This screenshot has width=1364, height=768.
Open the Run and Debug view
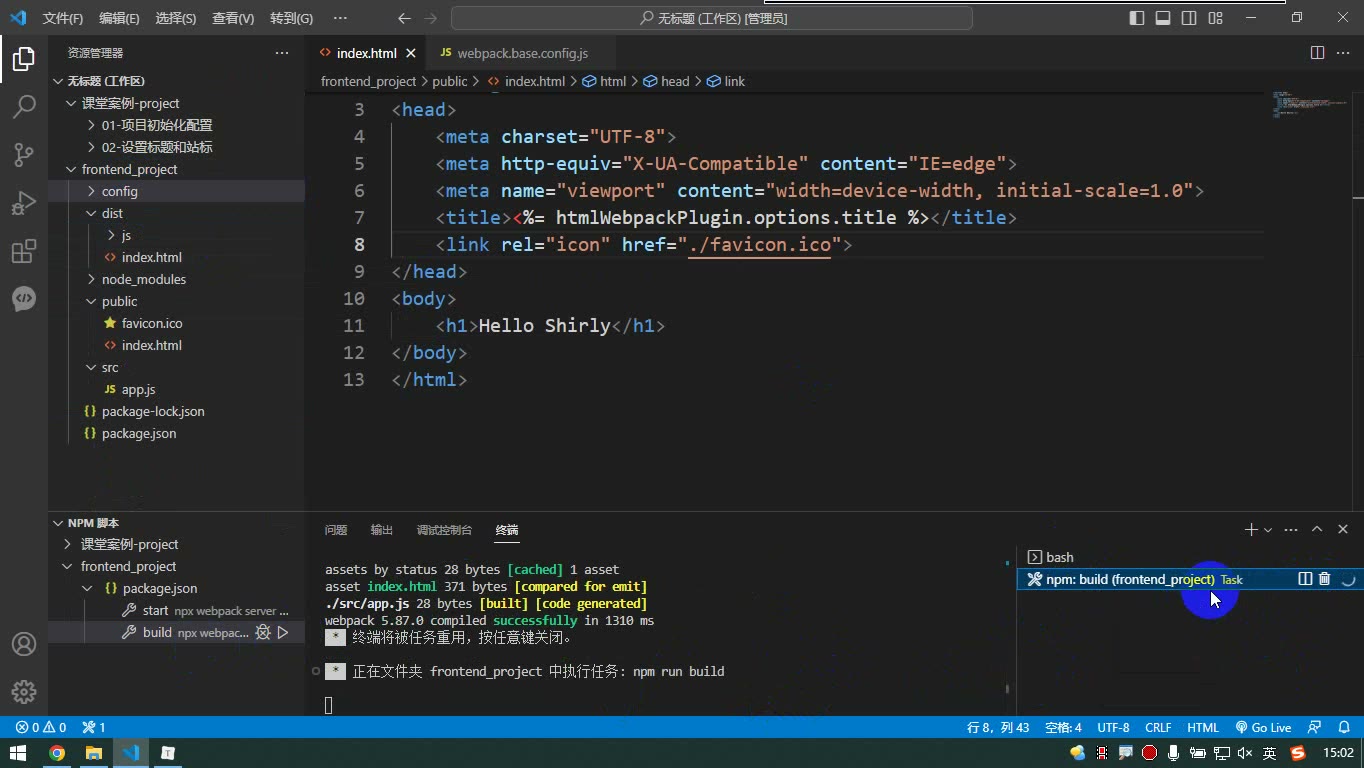pyautogui.click(x=24, y=203)
